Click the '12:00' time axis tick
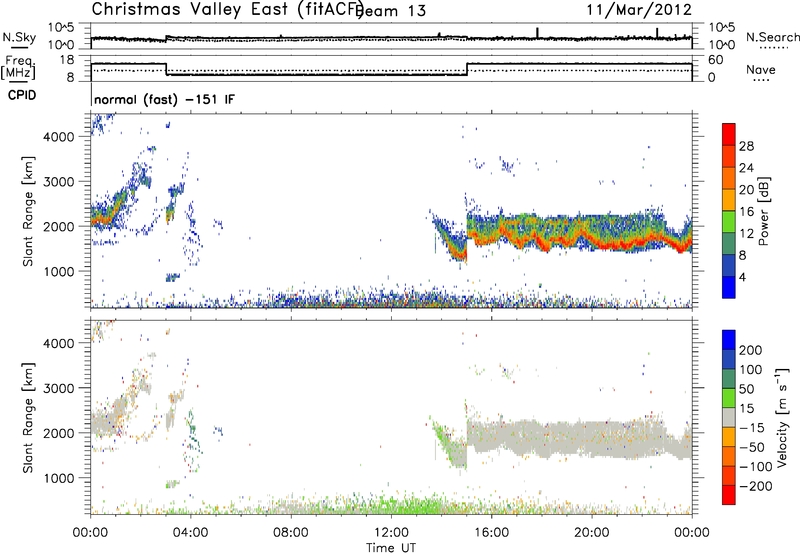Screen dimensions: 800x554 pyautogui.click(x=391, y=533)
